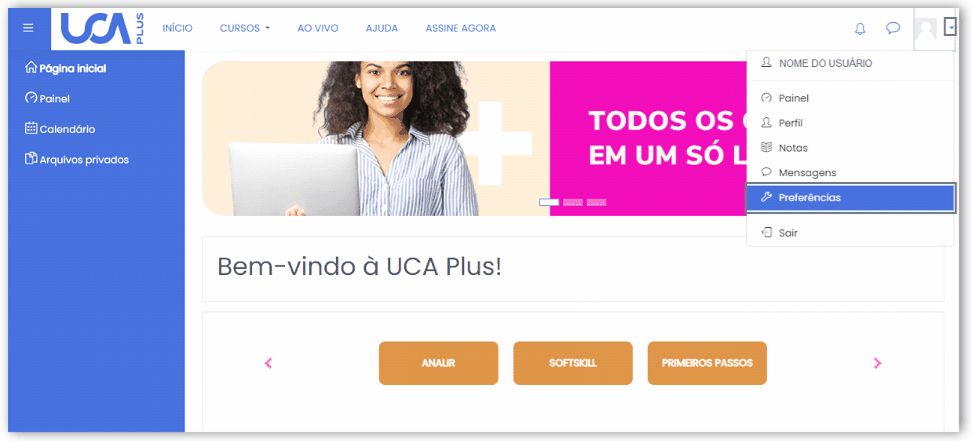Click the Softskill category button
972x441 pixels.
coord(573,363)
